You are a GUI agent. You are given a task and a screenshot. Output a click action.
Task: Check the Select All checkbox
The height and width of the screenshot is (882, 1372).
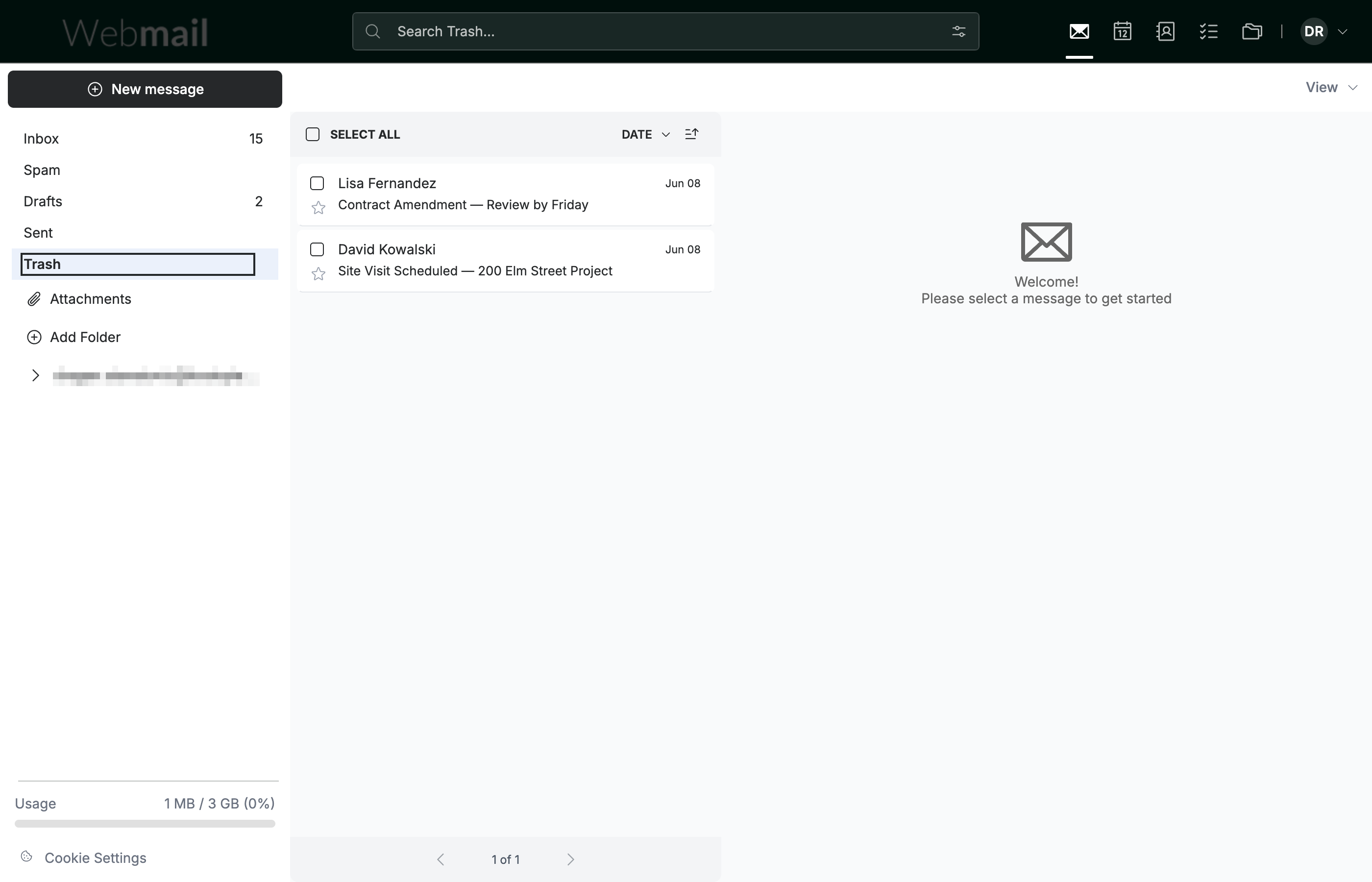313,134
